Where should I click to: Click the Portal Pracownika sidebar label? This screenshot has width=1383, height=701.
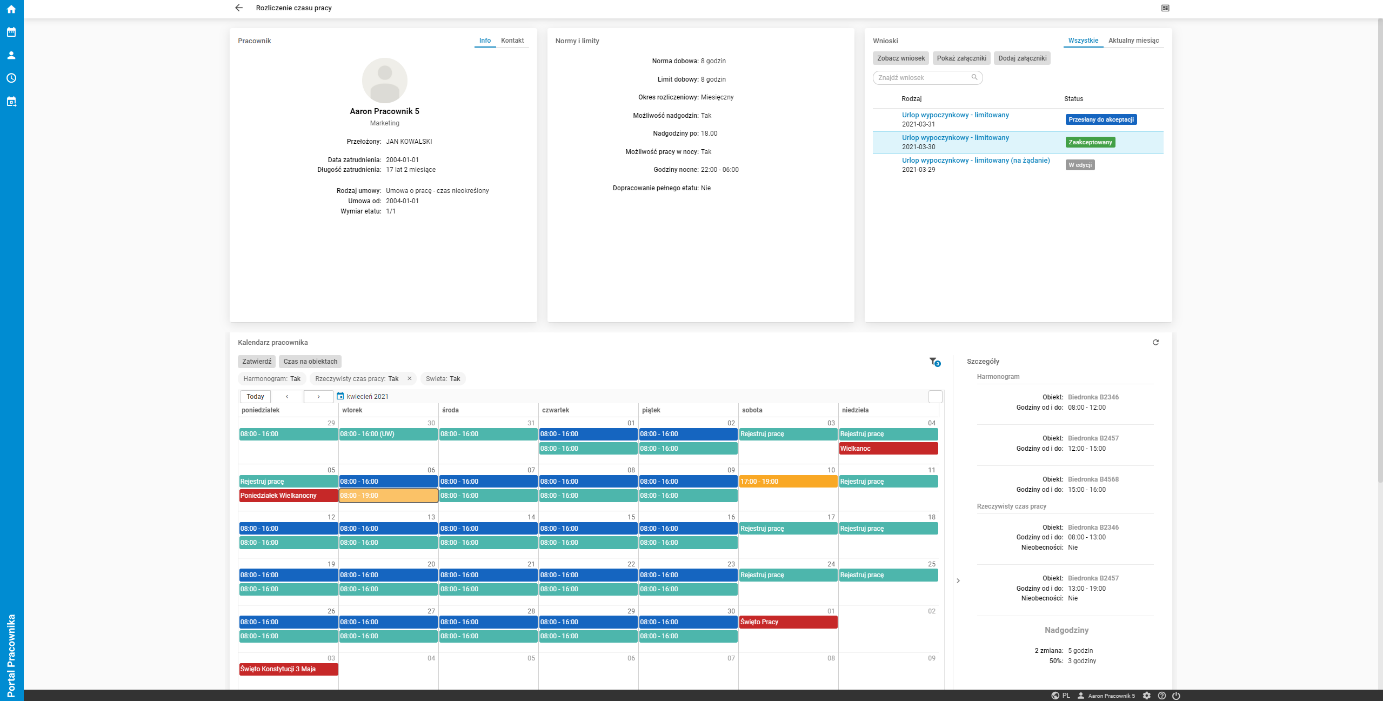click(11, 655)
